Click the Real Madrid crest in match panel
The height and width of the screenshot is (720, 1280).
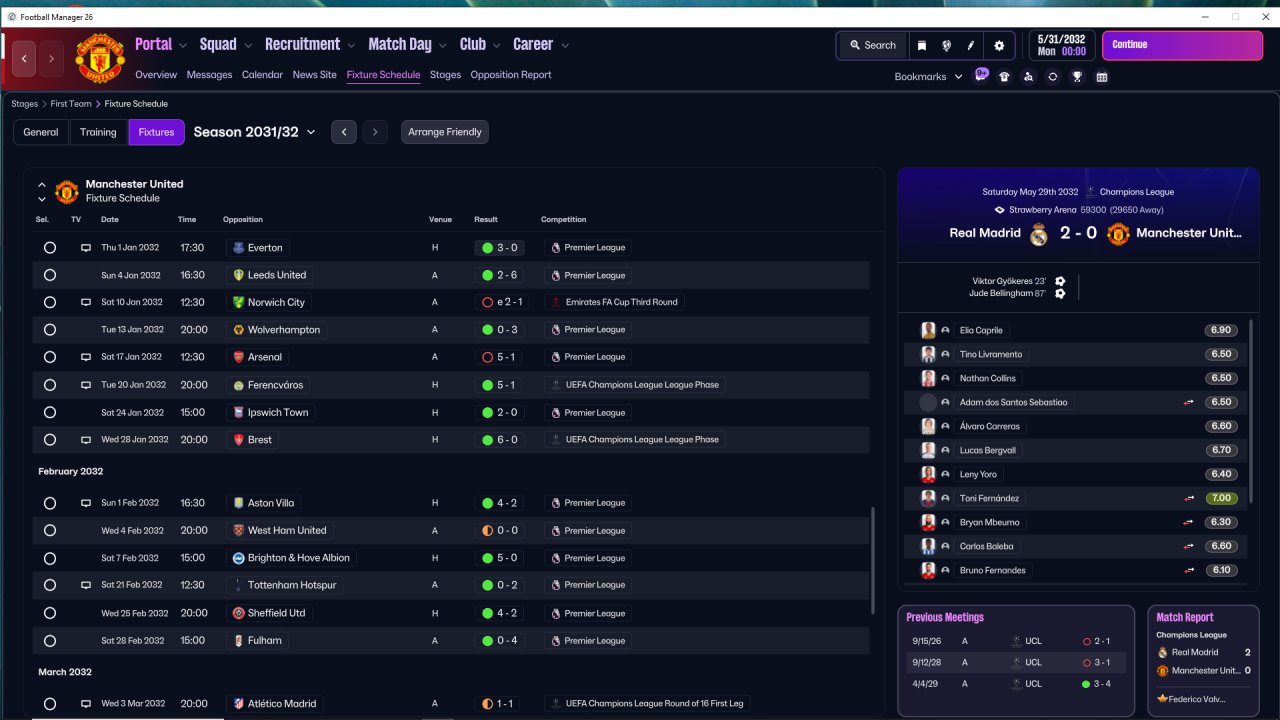1039,233
